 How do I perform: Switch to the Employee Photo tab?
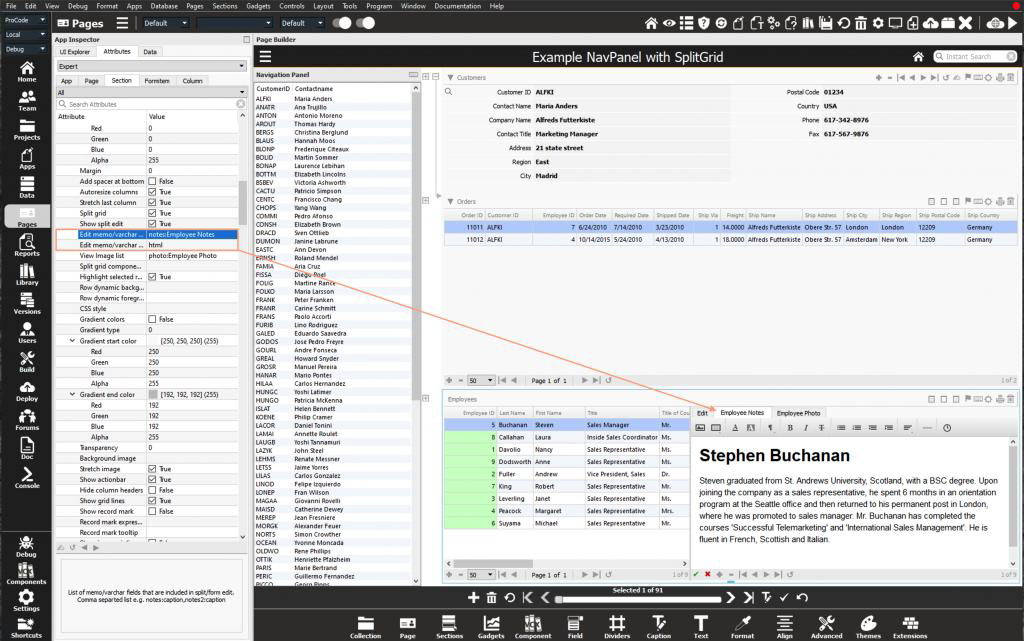[798, 412]
